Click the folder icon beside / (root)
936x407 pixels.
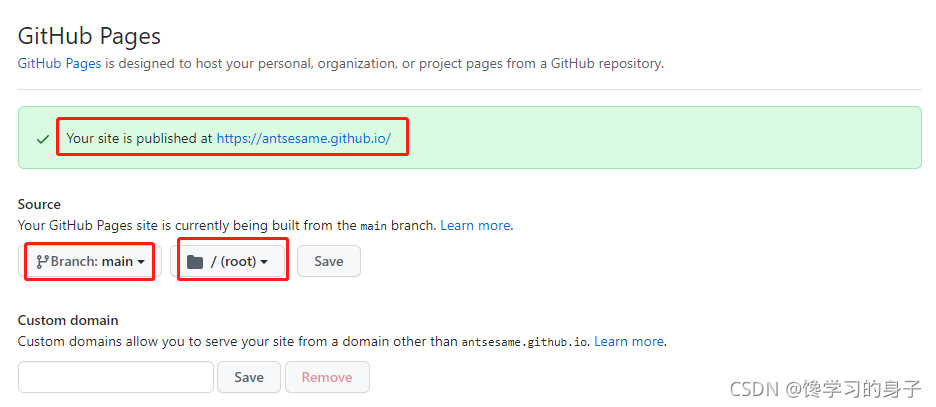(x=195, y=262)
